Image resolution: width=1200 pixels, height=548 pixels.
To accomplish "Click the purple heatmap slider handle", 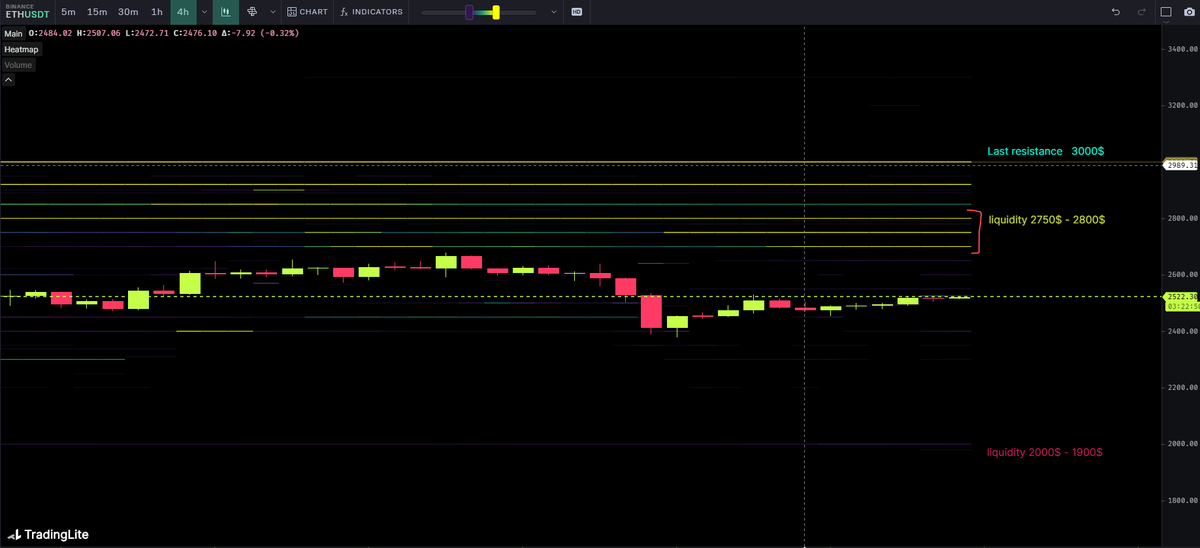I will (x=469, y=12).
